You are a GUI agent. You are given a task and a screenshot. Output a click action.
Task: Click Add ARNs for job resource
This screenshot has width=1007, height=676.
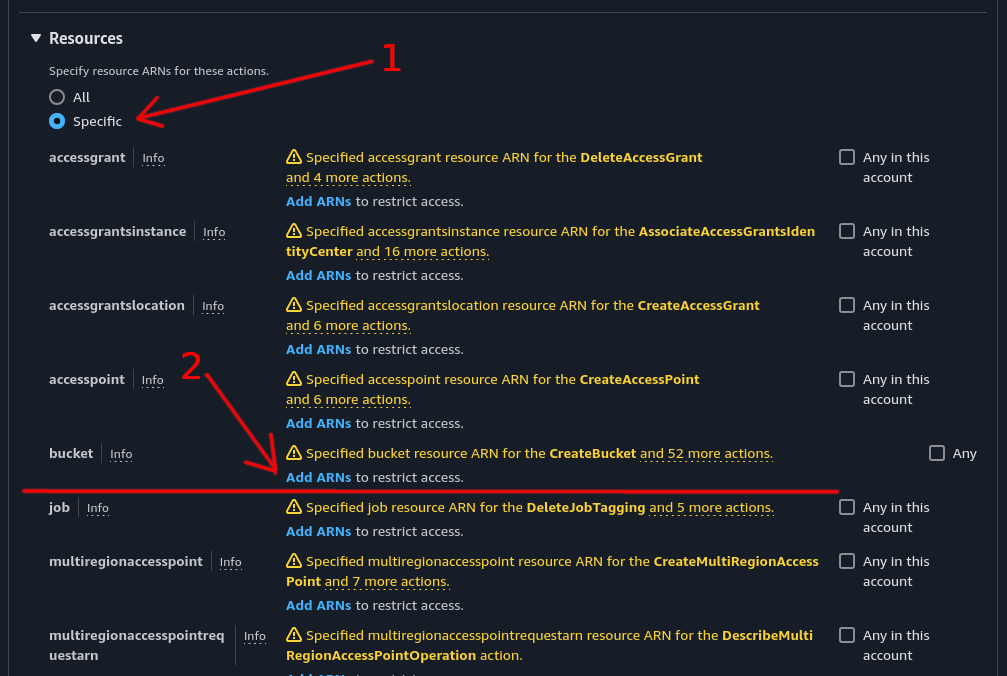click(318, 531)
